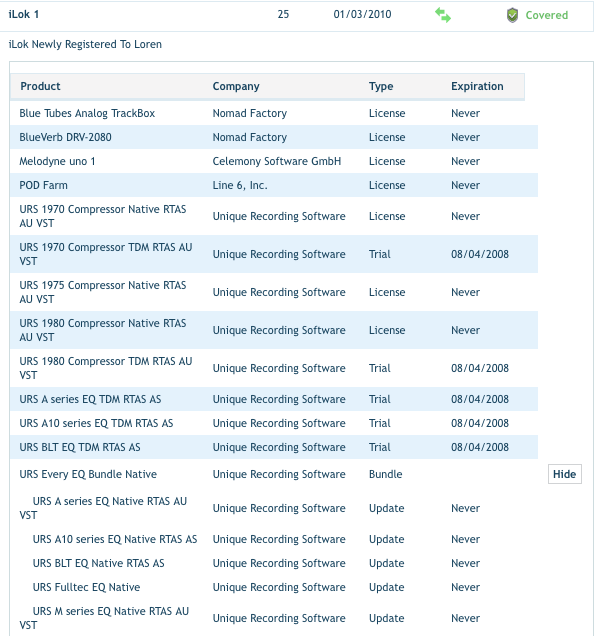Click the Covered shield icon
Screen dimensions: 595x636
(512, 15)
